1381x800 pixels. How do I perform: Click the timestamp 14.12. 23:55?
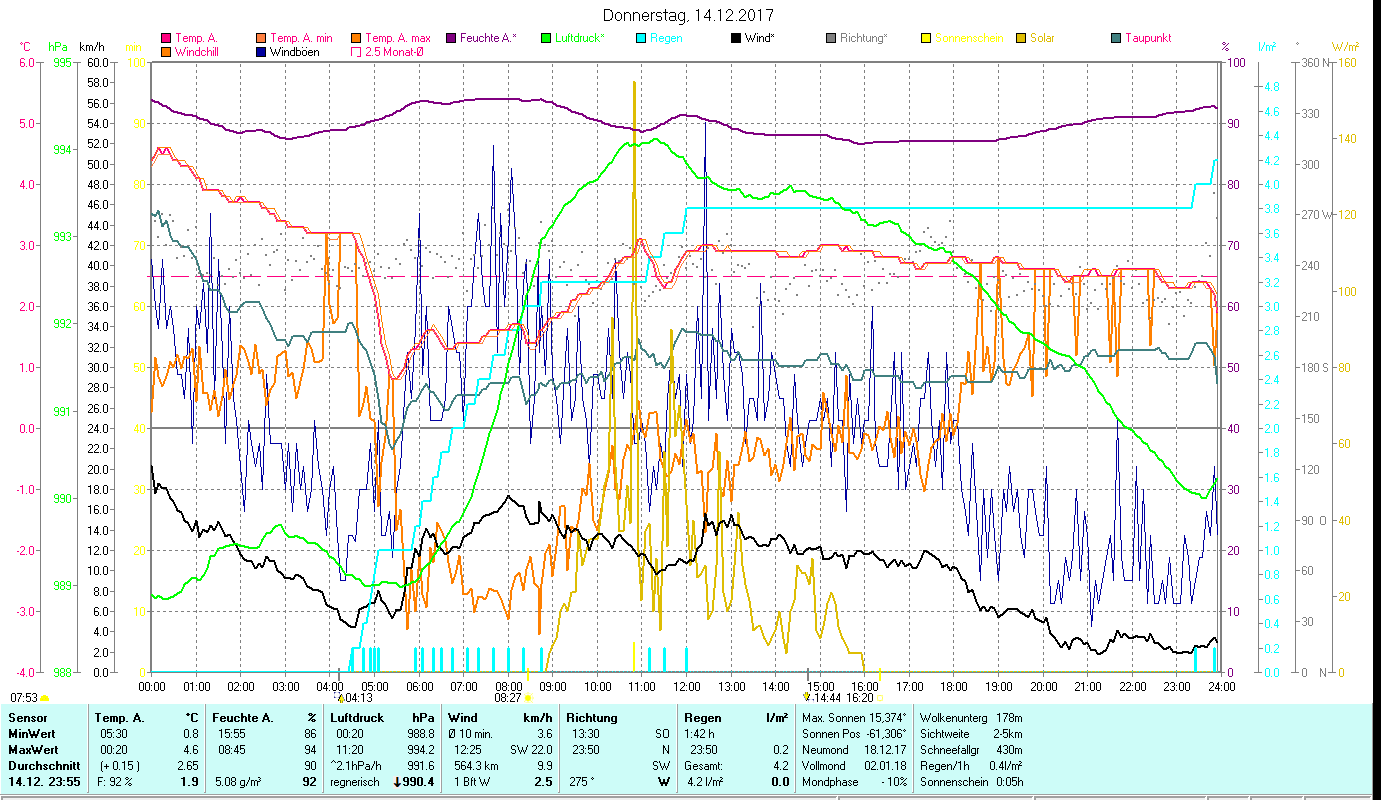(45, 782)
